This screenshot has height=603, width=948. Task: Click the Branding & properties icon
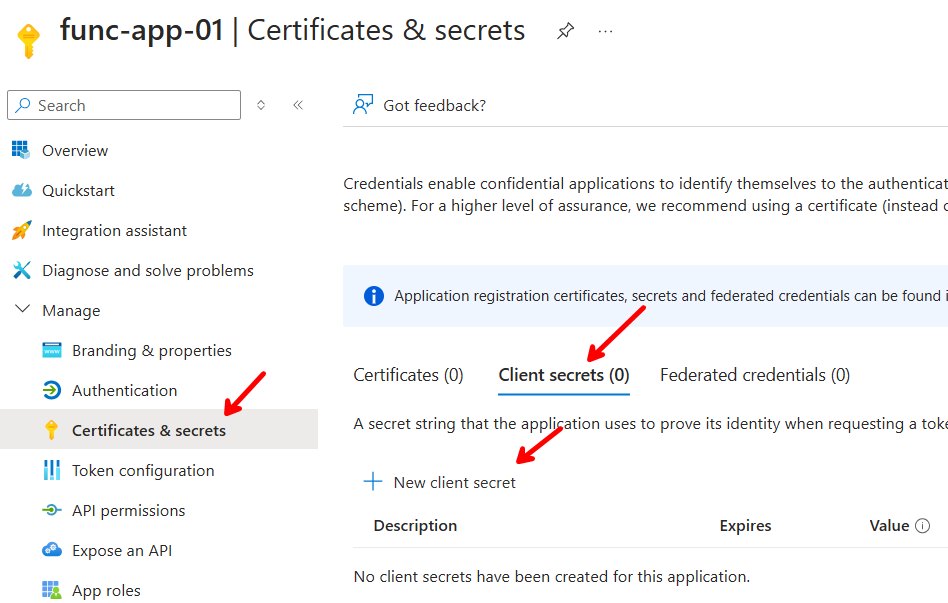point(52,350)
